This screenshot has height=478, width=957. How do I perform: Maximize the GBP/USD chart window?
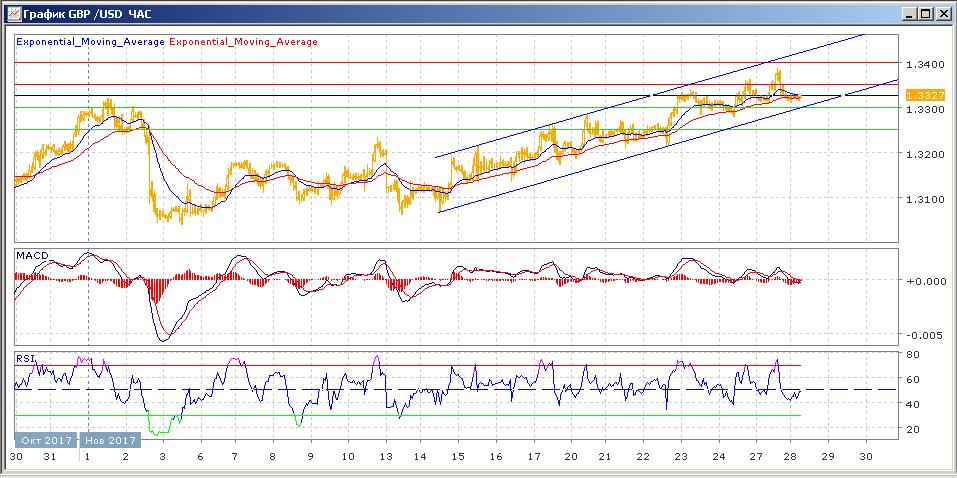(925, 13)
